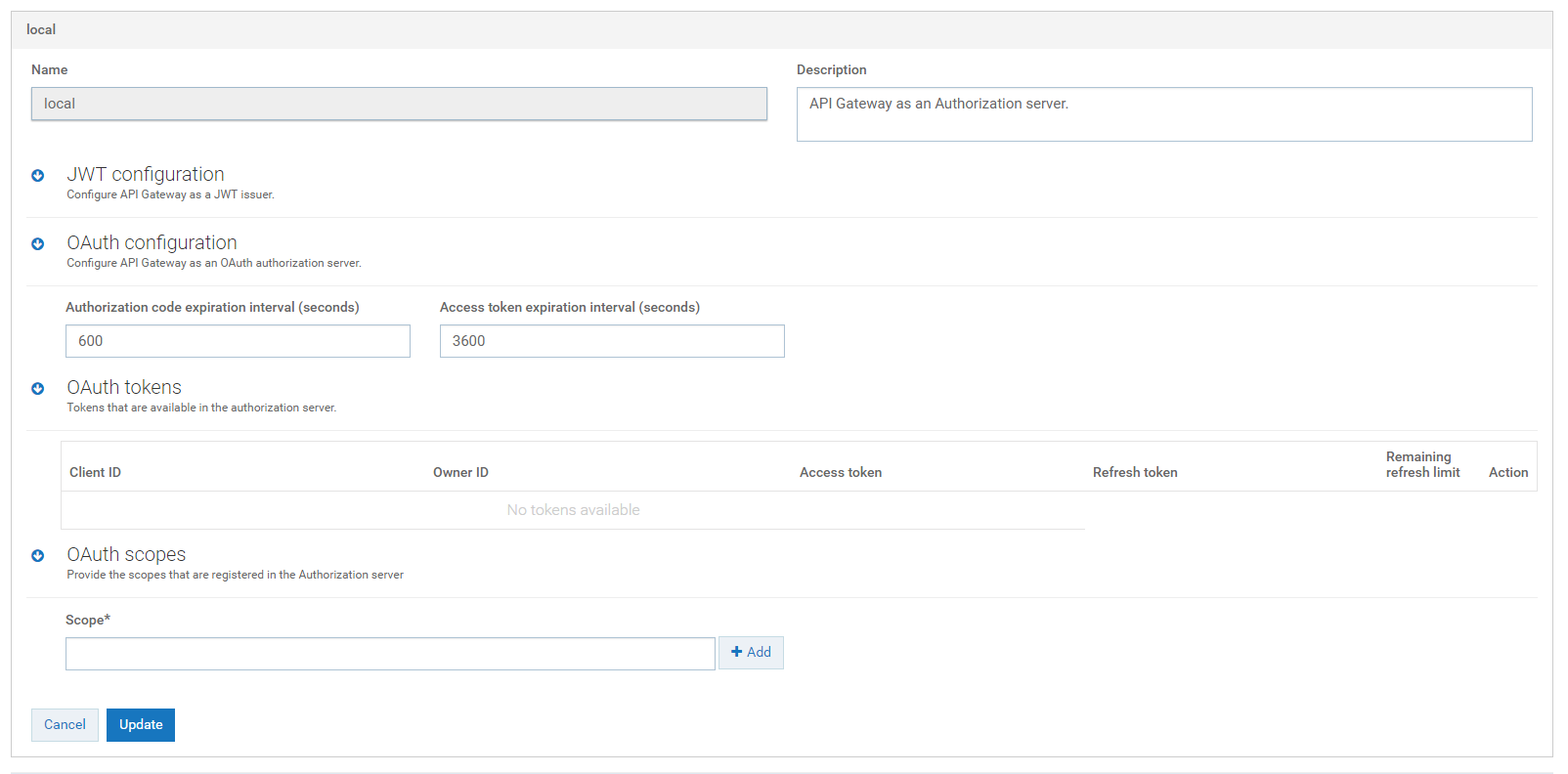The height and width of the screenshot is (774, 1568).
Task: Focus the Name field containing local
Action: pos(399,105)
